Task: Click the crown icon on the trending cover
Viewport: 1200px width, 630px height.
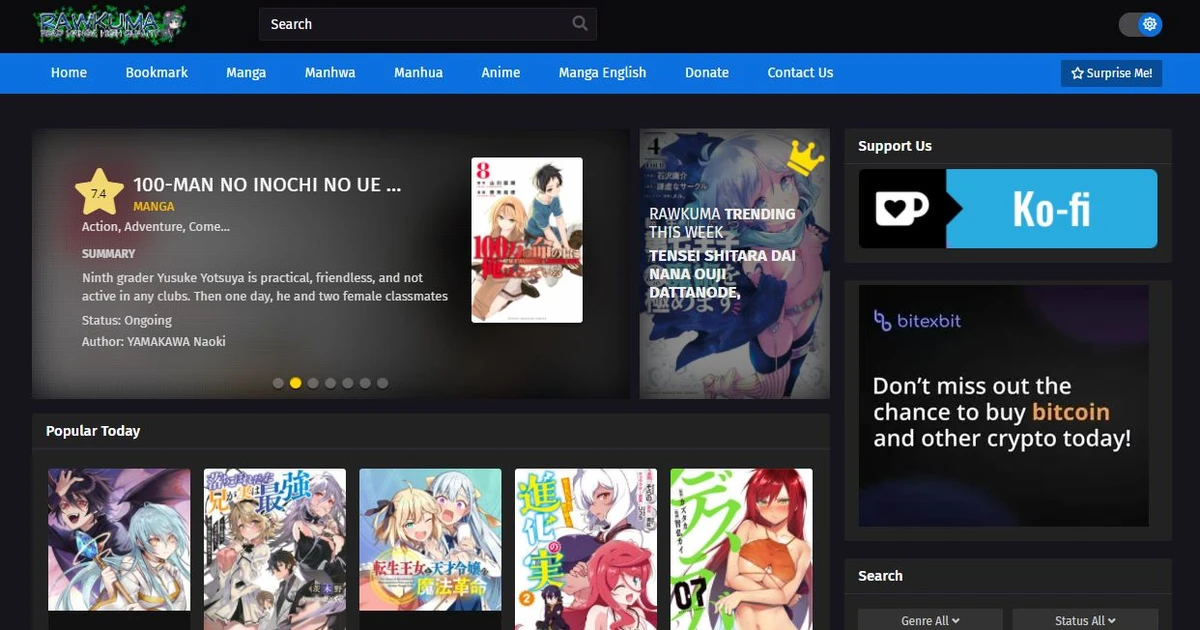Action: [x=806, y=156]
